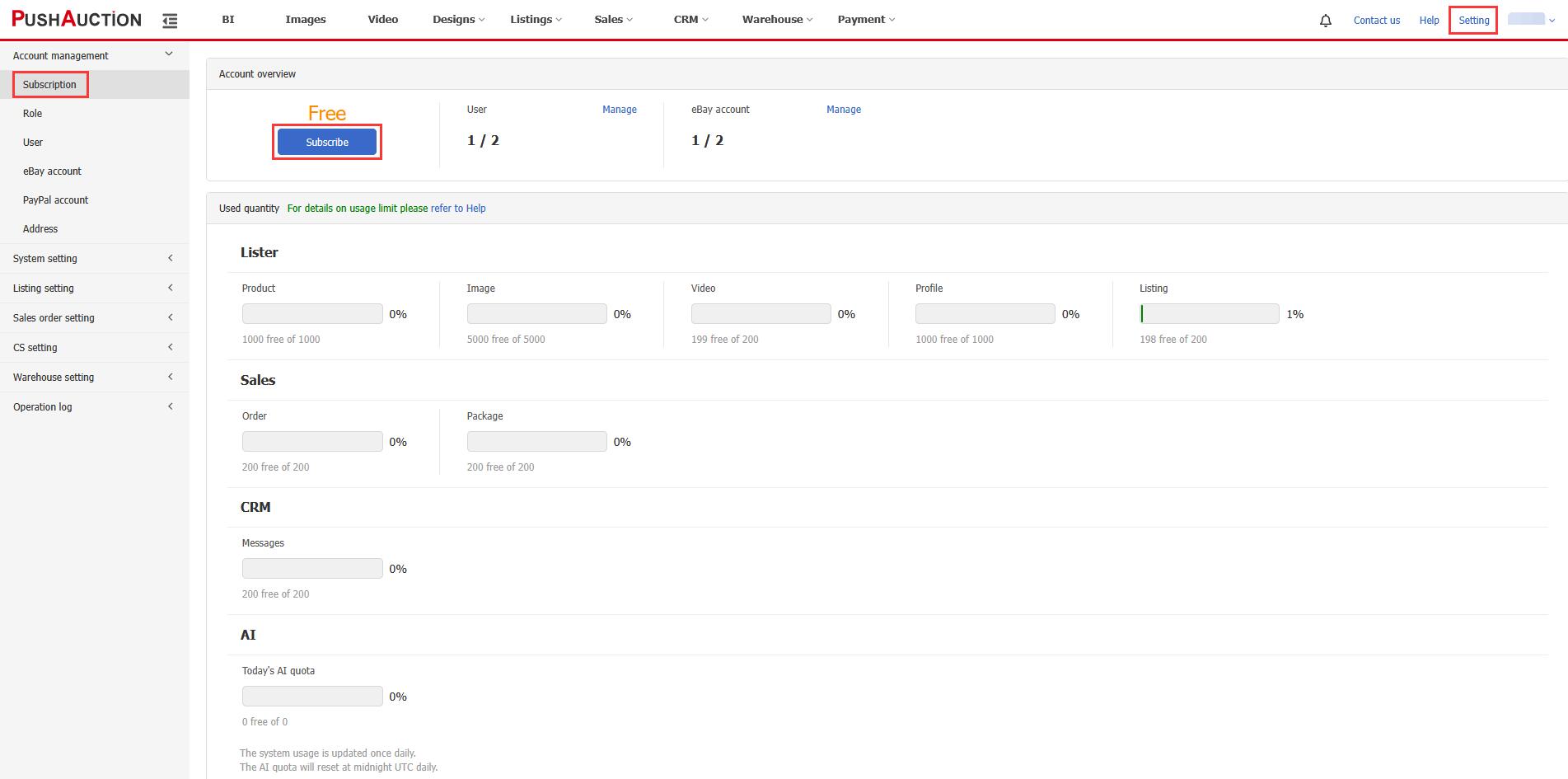
Task: Expand the Listings dropdown menu
Action: [x=536, y=20]
